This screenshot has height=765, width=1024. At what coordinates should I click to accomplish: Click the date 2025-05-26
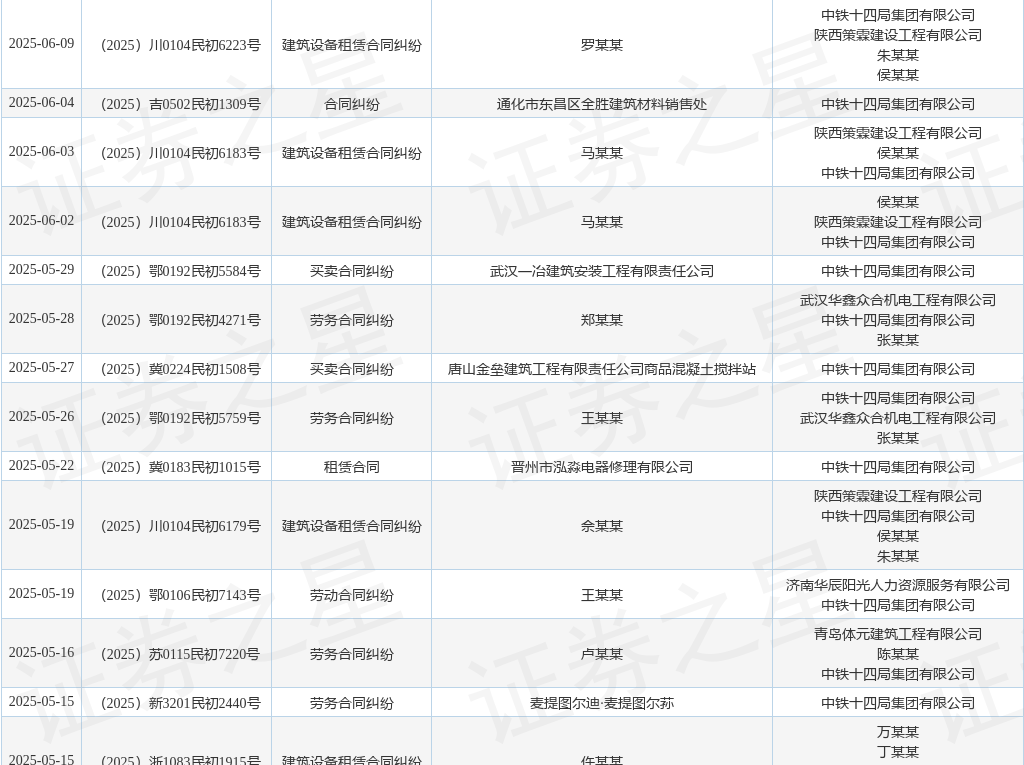click(41, 416)
